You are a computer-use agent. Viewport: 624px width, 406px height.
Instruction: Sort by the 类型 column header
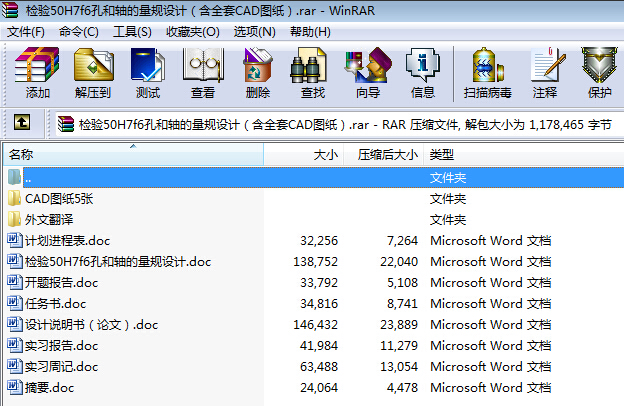coord(524,154)
